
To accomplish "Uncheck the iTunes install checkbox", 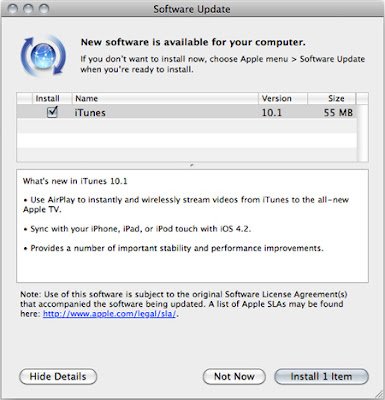I will tap(52, 112).
